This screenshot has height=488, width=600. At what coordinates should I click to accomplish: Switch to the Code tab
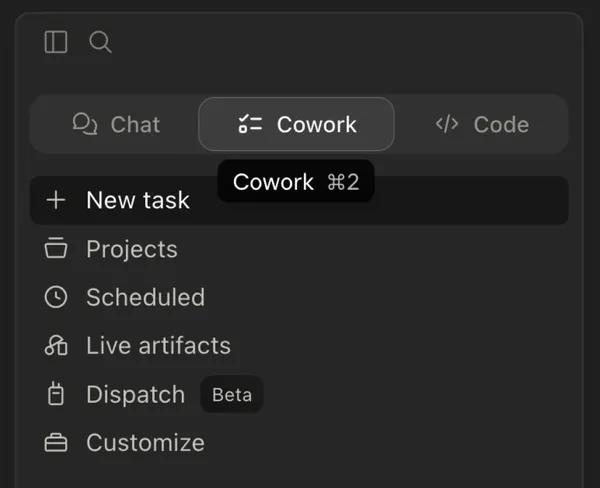[x=482, y=124]
